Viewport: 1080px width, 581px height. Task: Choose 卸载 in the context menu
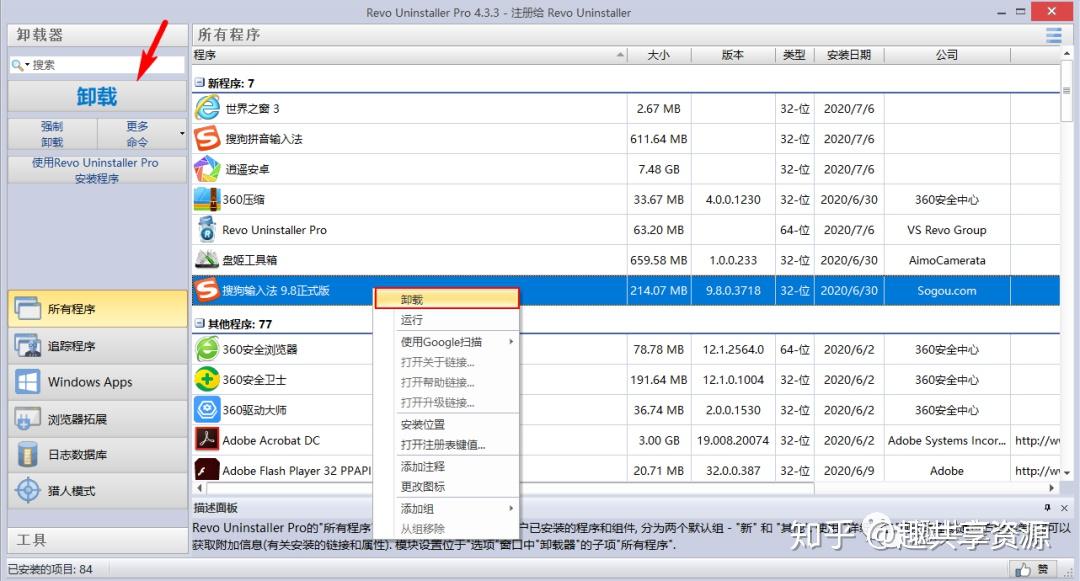[446, 299]
